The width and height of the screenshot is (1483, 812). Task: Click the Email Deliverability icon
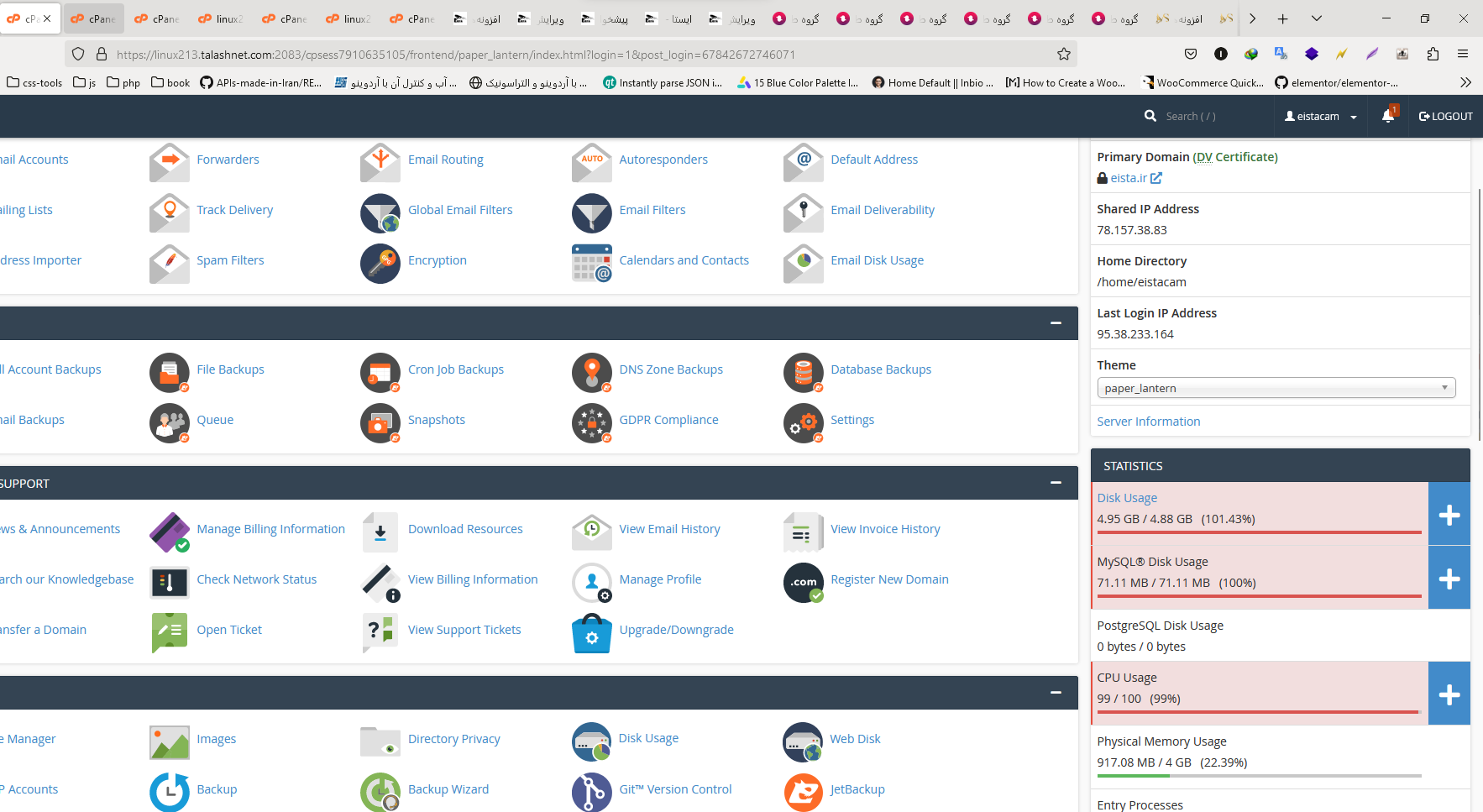804,213
